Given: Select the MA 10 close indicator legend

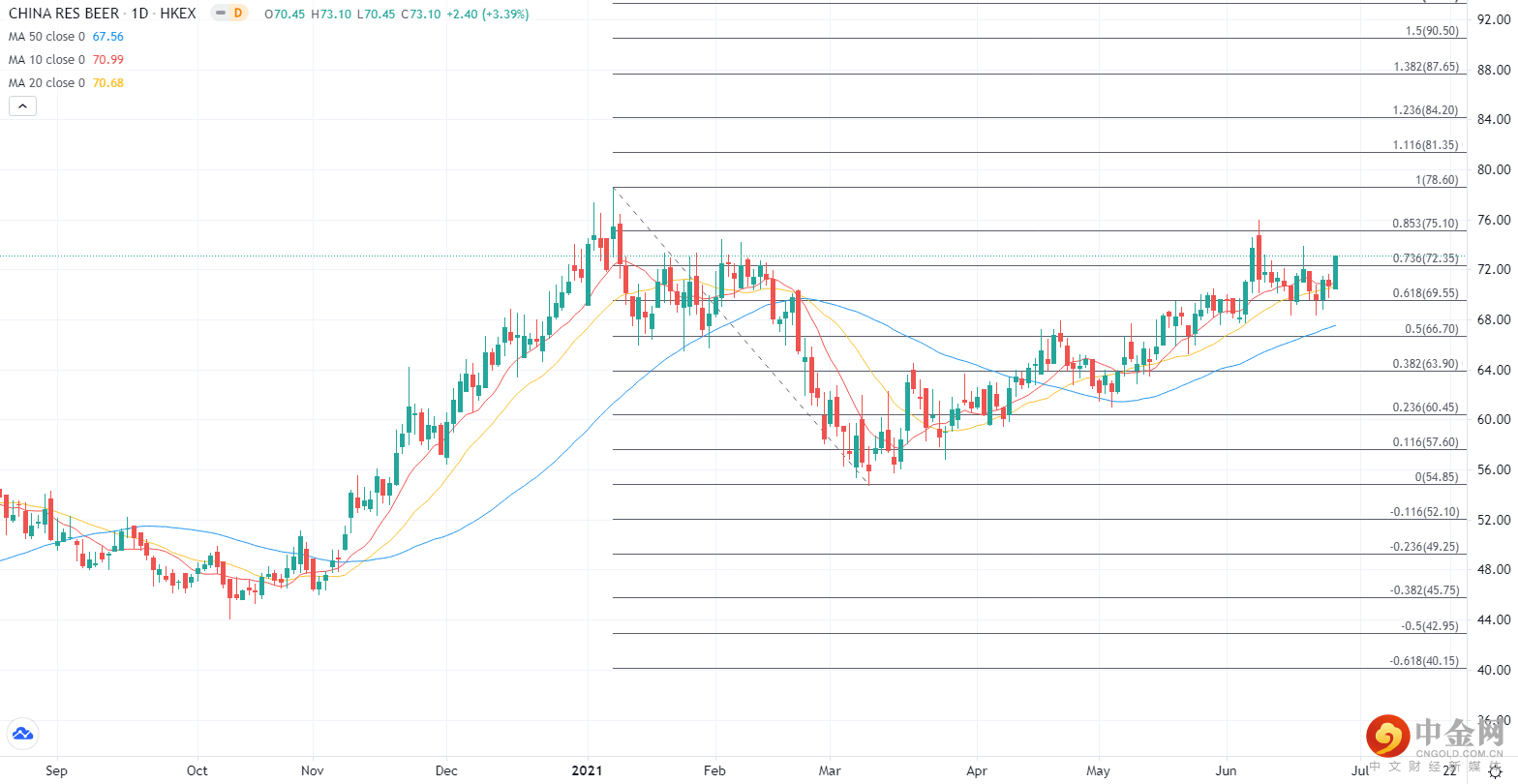Looking at the screenshot, I should point(46,60).
